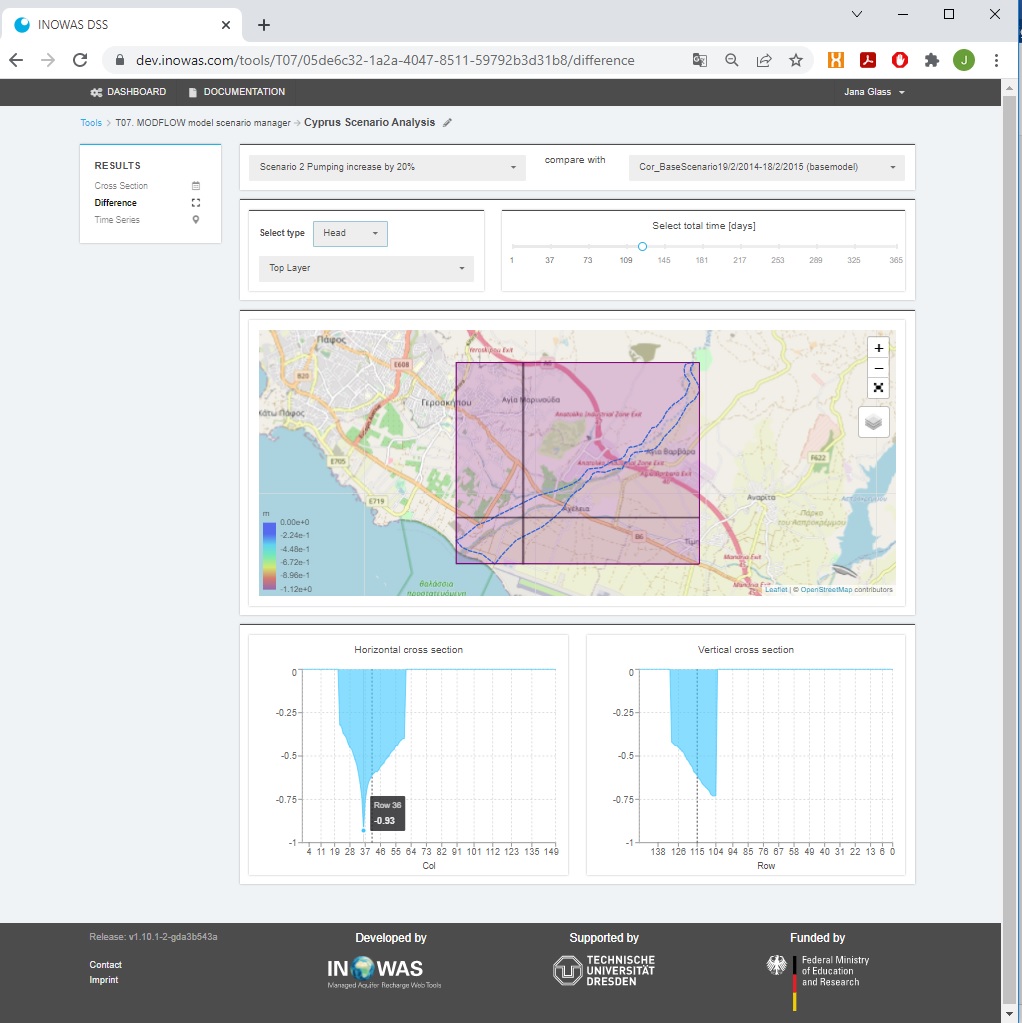This screenshot has height=1023, width=1022.
Task: Click the fit-to-extent crosshair icon on the map
Action: 878,387
